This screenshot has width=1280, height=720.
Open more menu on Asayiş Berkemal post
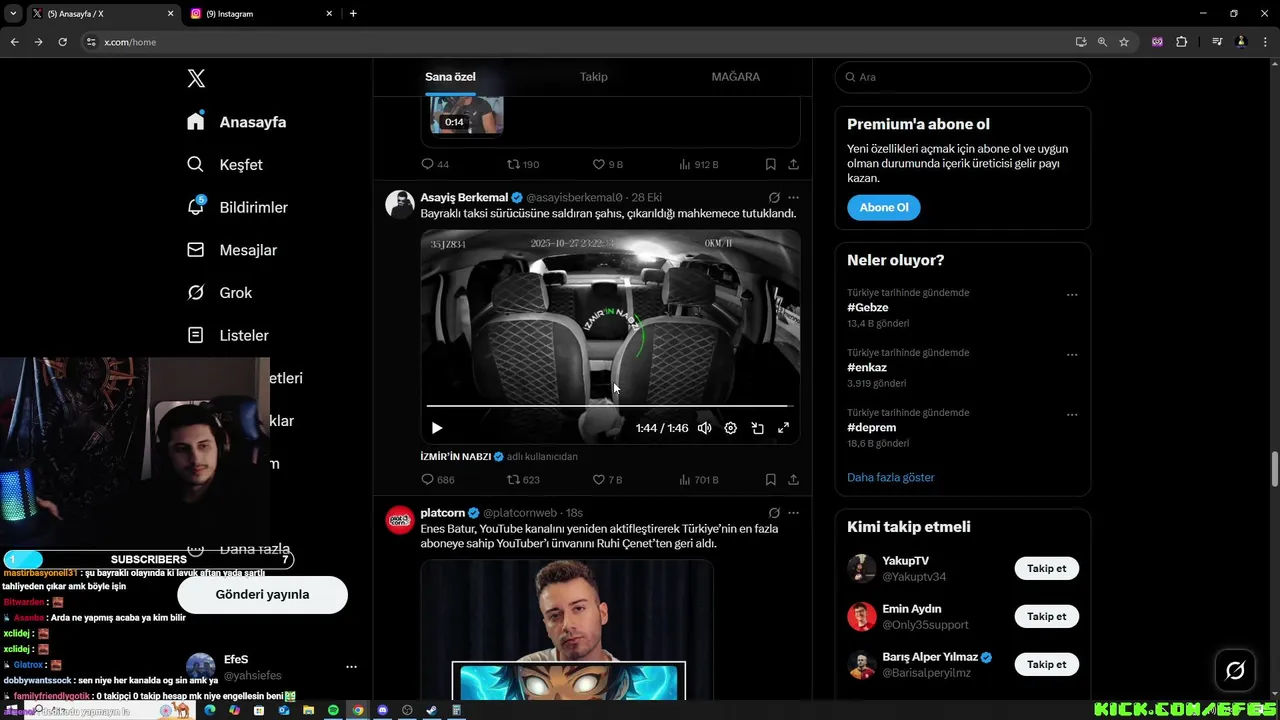point(793,198)
